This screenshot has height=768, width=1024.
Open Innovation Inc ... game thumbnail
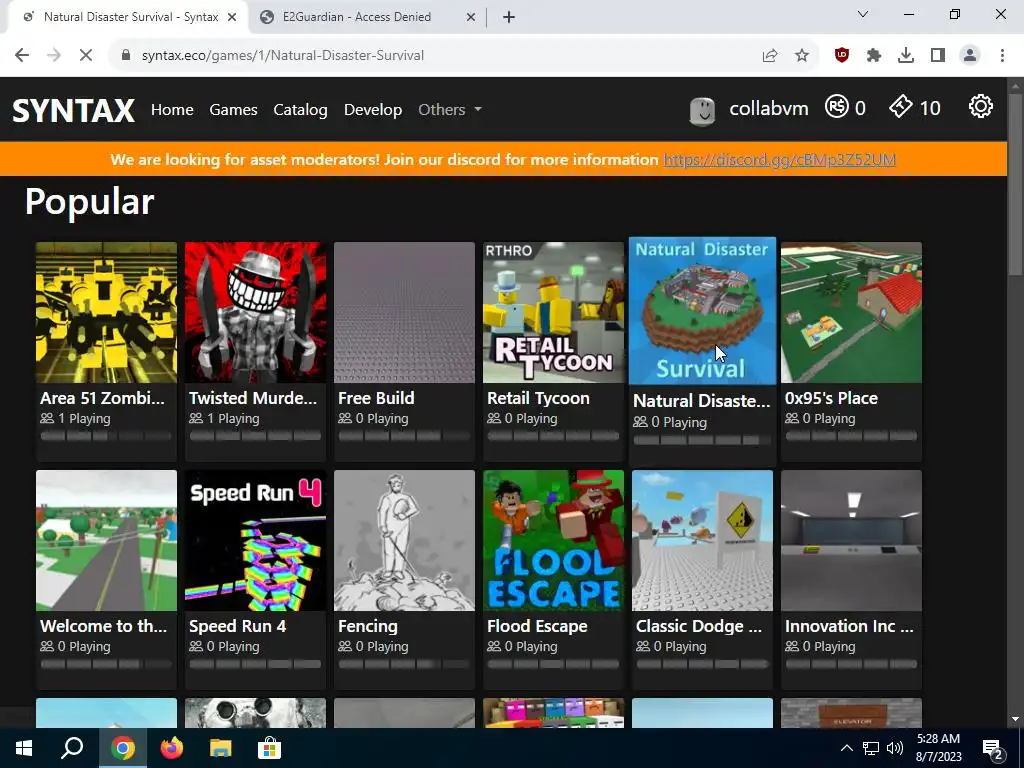851,540
